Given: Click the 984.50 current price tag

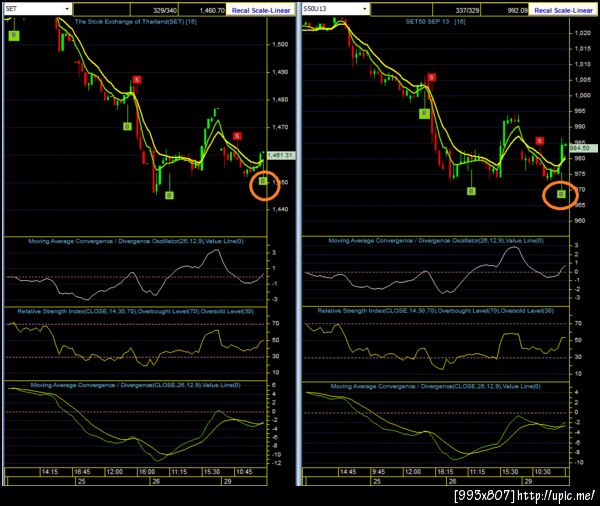Looking at the screenshot, I should pos(583,148).
